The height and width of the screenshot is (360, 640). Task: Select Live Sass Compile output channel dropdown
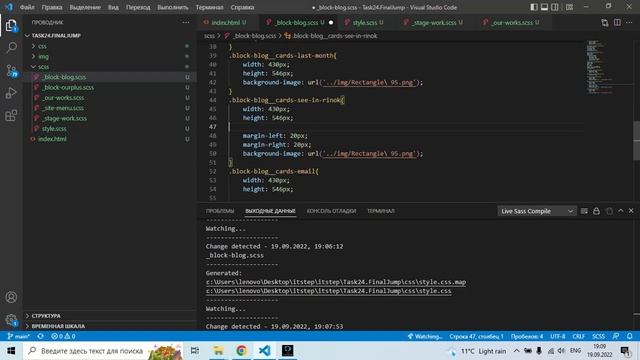[537, 211]
